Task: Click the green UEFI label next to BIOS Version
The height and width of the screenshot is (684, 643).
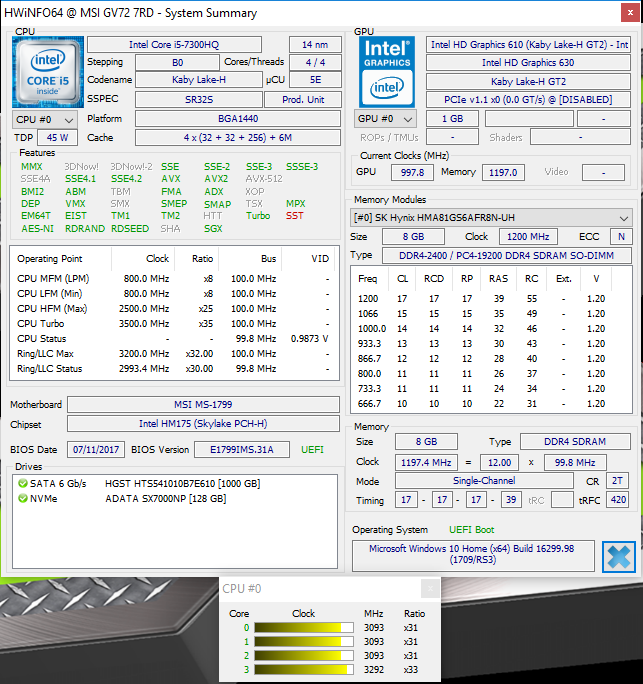Action: (x=312, y=450)
